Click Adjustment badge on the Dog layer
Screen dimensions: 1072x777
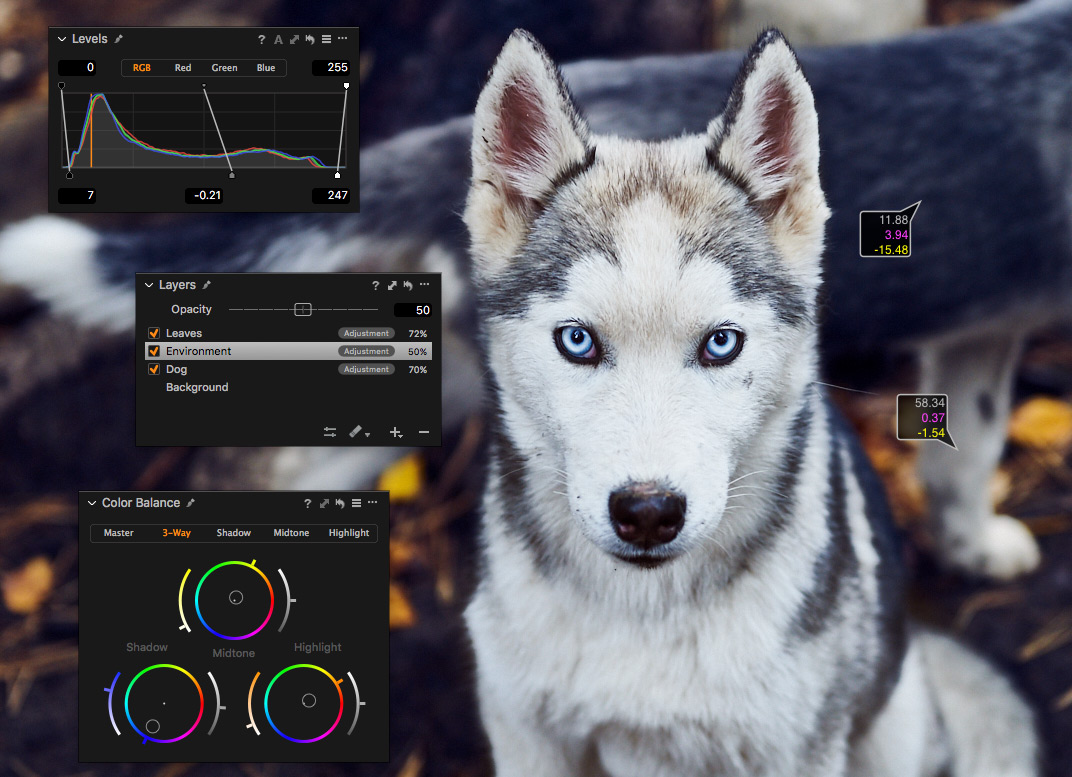[x=366, y=369]
